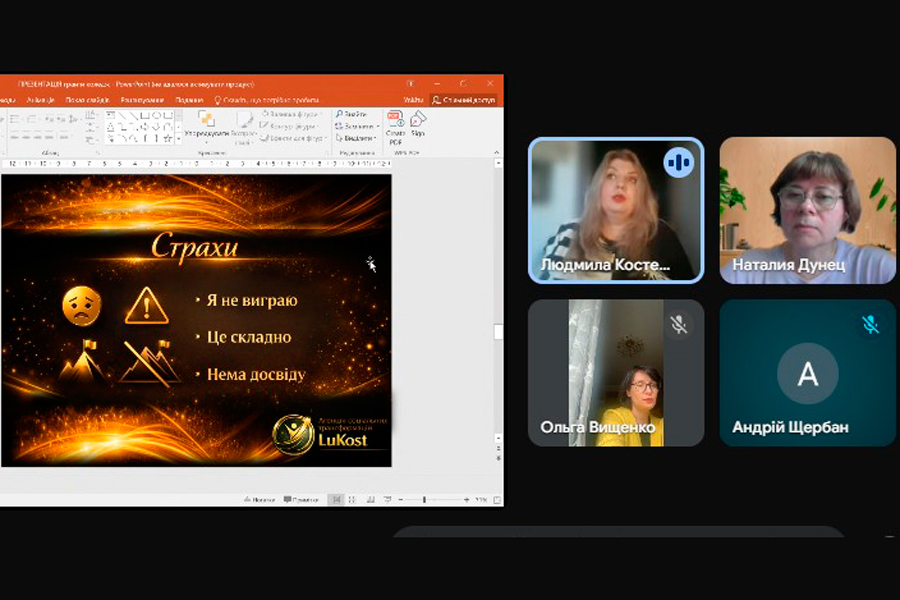Switch to Reading view in the status bar
The image size is (900, 600).
point(371,500)
